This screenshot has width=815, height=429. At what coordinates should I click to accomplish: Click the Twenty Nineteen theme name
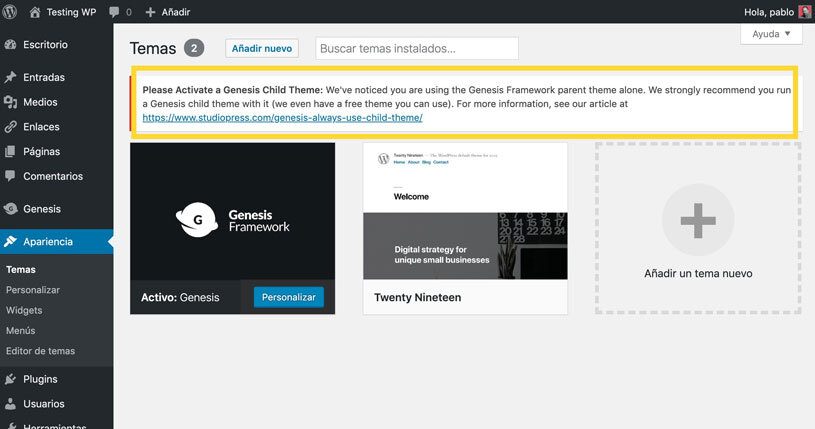pyautogui.click(x=417, y=297)
